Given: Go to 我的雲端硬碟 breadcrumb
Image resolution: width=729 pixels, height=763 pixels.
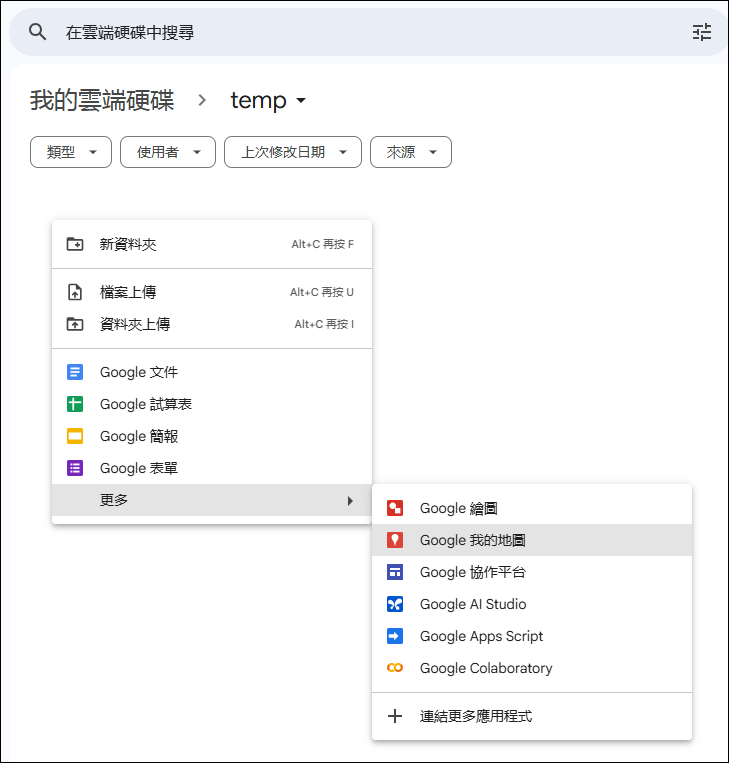Looking at the screenshot, I should point(102,100).
